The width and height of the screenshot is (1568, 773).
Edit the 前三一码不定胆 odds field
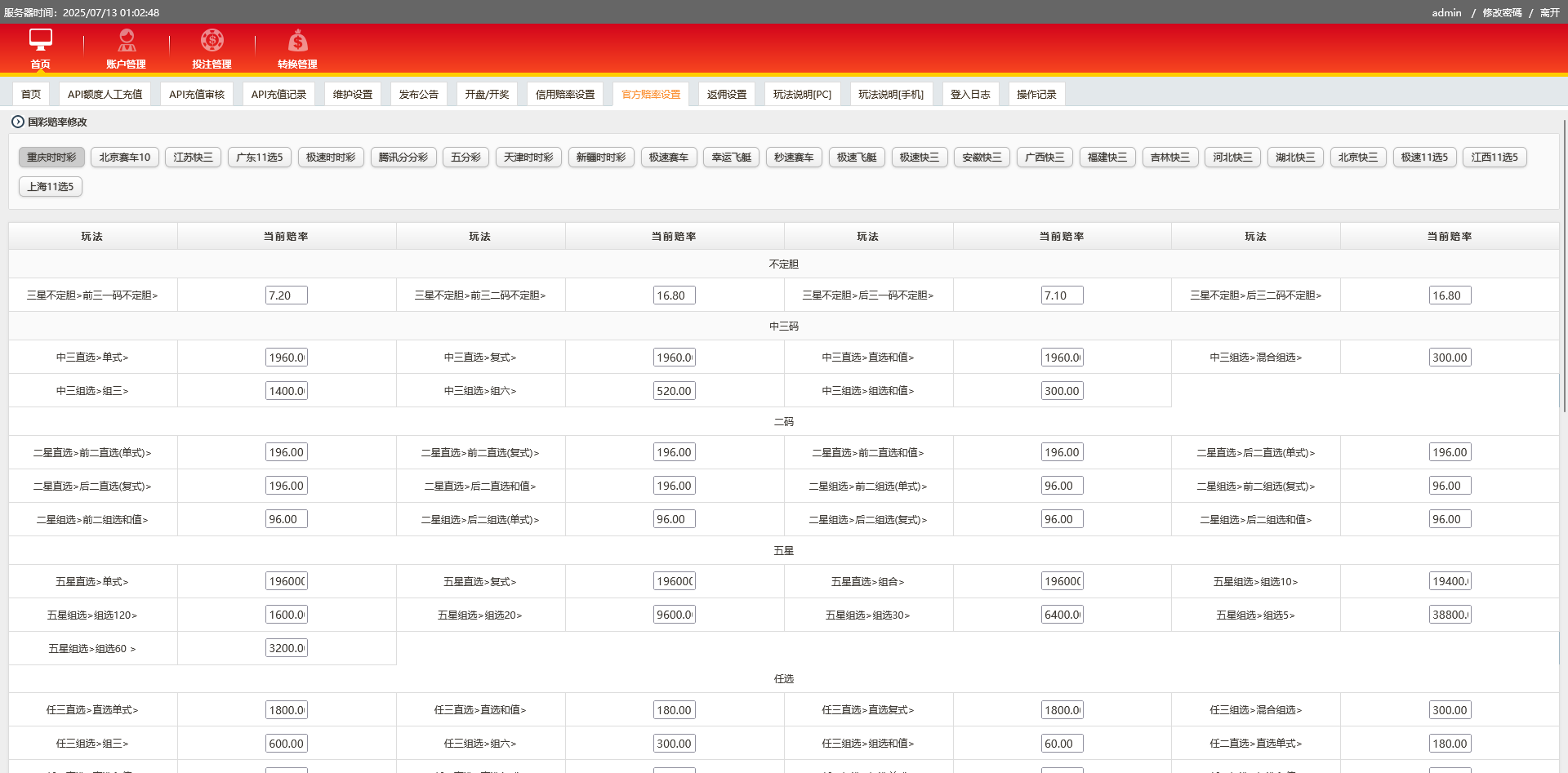click(x=287, y=295)
